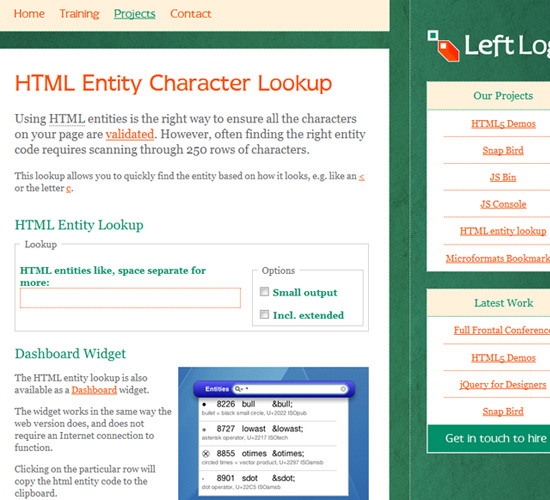Follow the 'validated' link in the intro

point(129,134)
